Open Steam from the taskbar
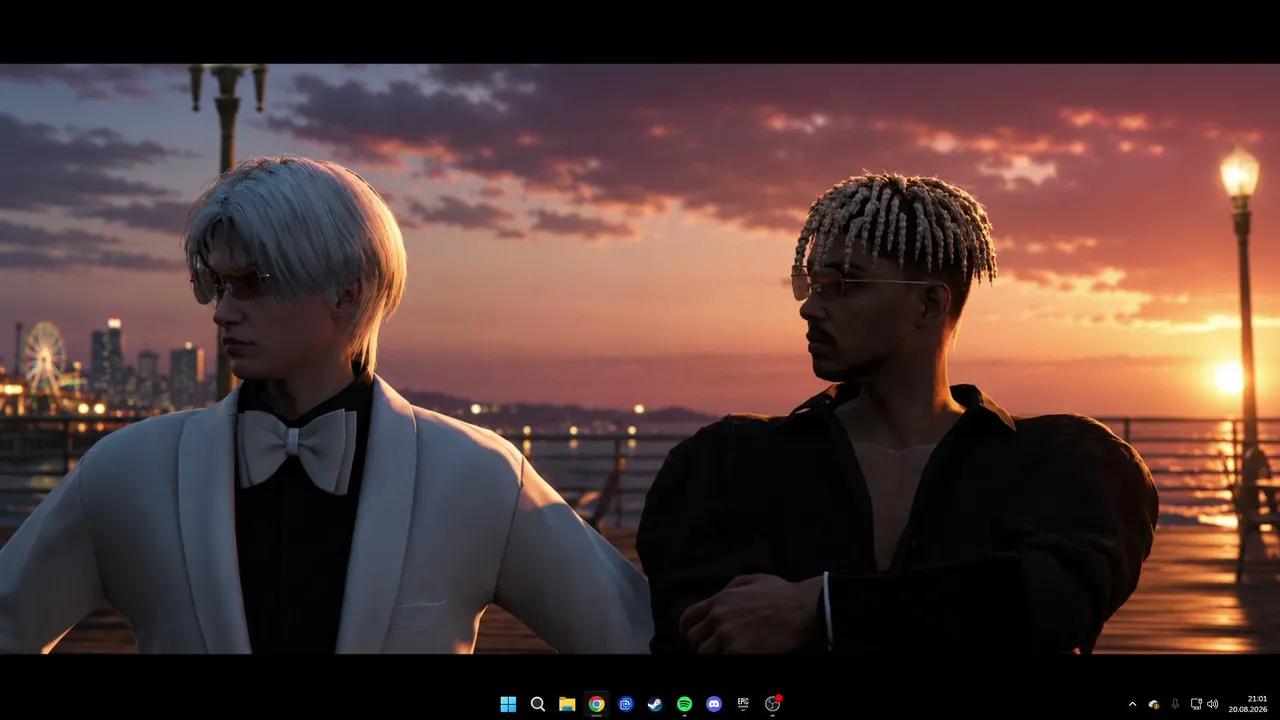Viewport: 1280px width, 720px height. [655, 704]
